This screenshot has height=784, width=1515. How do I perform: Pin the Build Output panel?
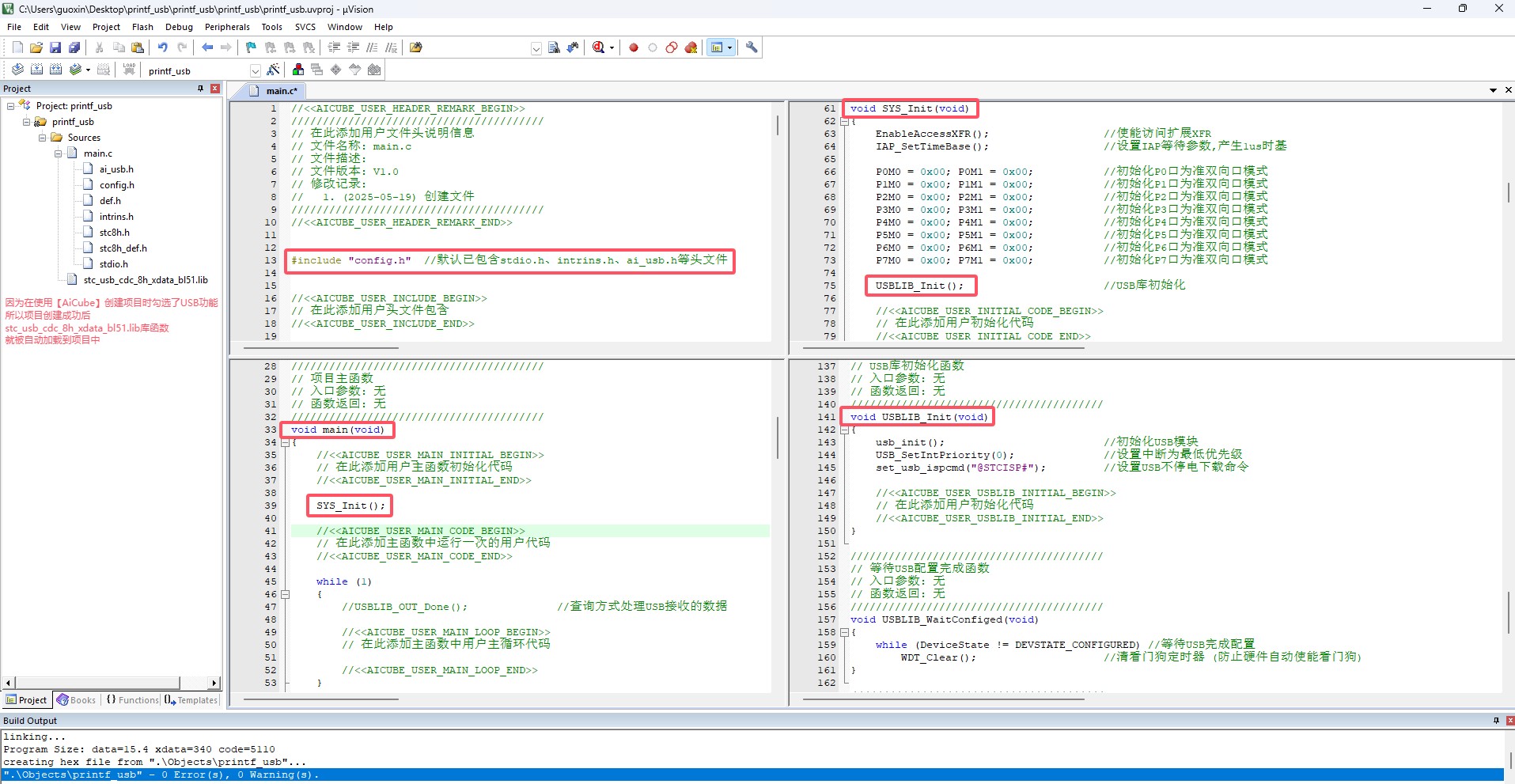[1496, 721]
